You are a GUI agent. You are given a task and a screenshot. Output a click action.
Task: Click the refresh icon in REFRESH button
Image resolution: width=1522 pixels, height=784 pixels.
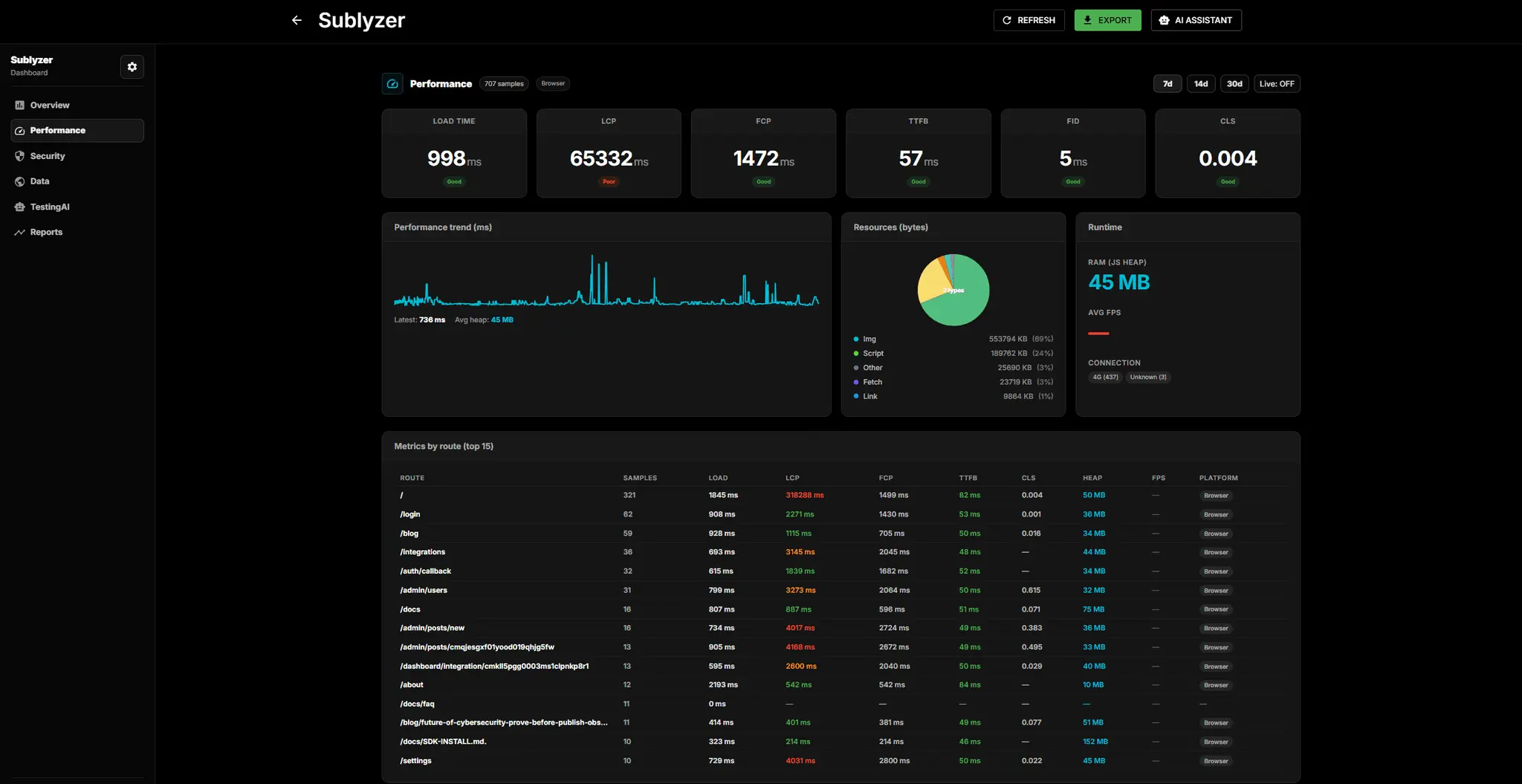[x=1007, y=20]
